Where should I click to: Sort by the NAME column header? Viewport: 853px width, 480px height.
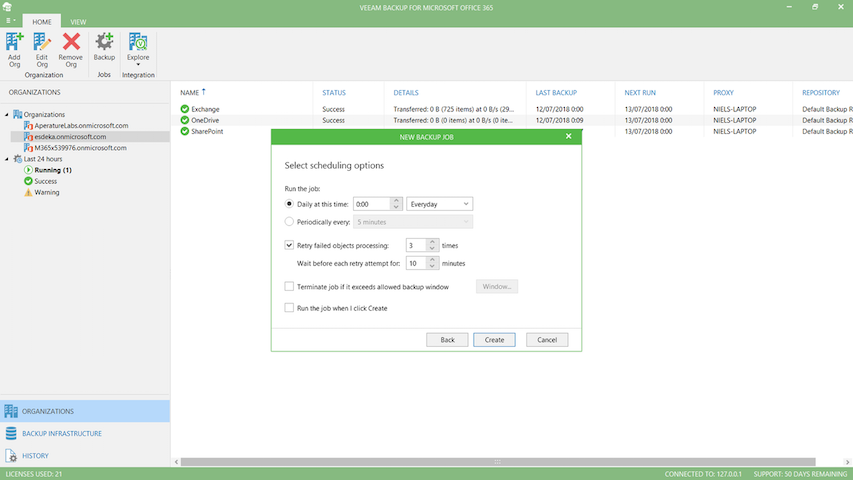coord(189,93)
